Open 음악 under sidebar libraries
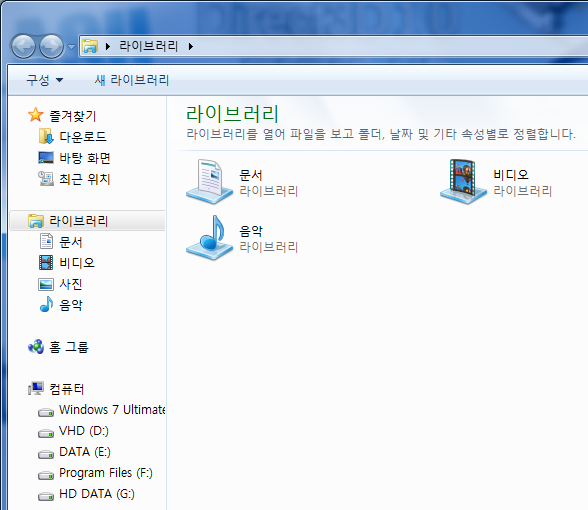 [70, 305]
